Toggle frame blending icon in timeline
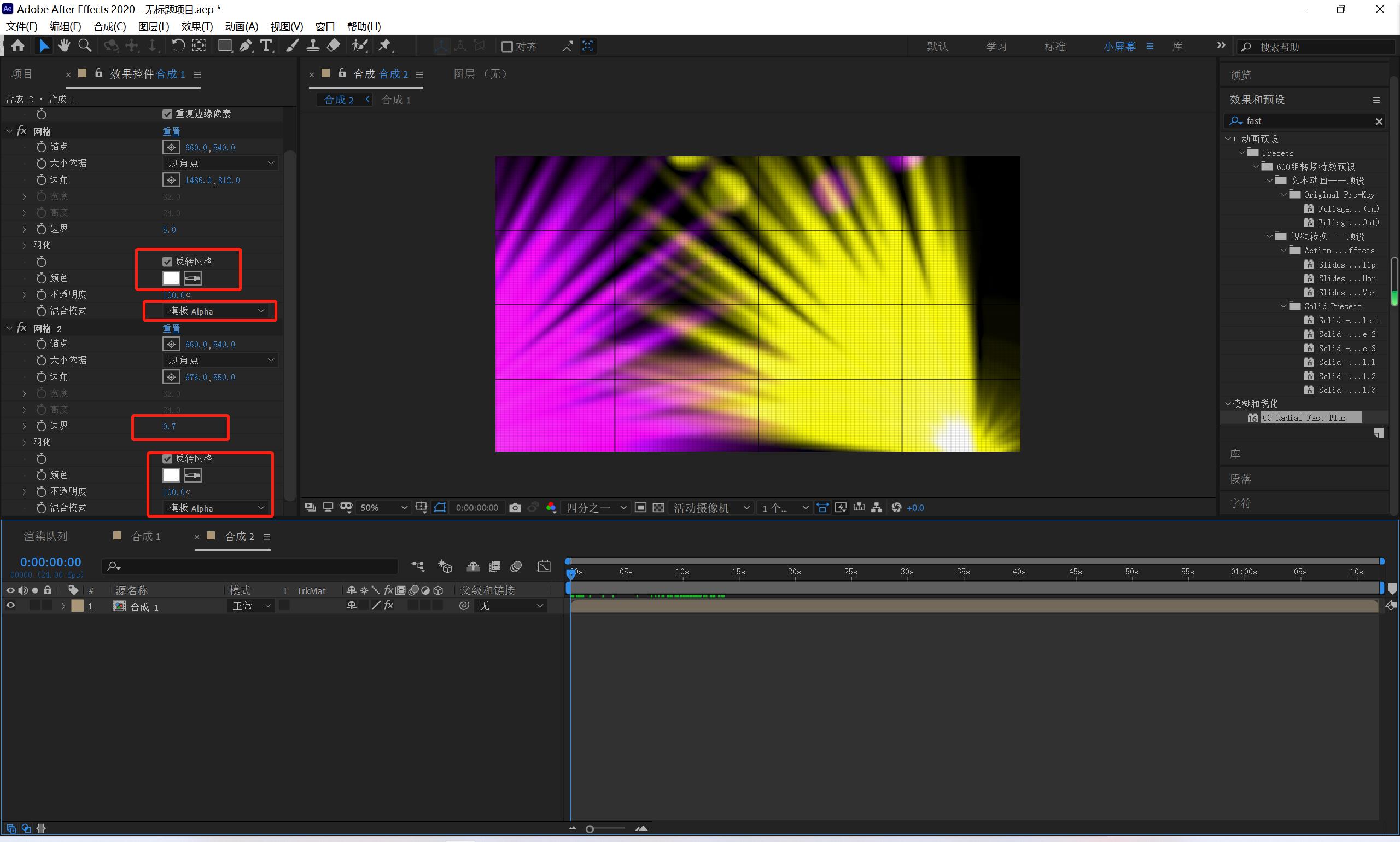Screen dimensions: 1400x842 [x=494, y=566]
